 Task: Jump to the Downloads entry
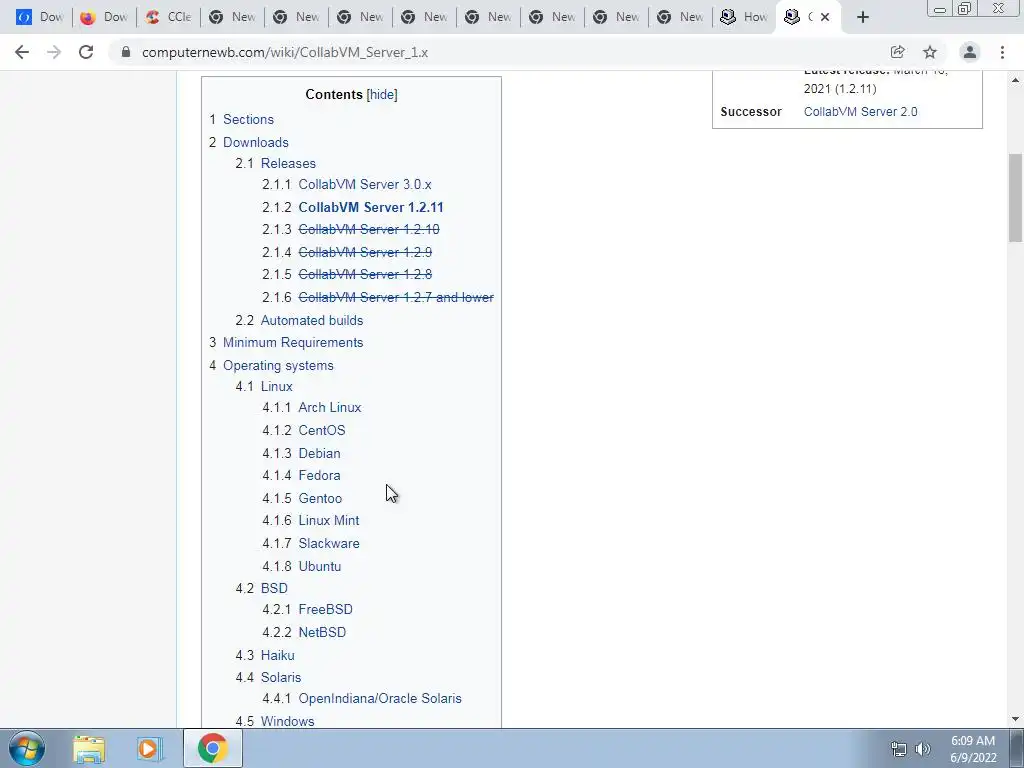(255, 142)
